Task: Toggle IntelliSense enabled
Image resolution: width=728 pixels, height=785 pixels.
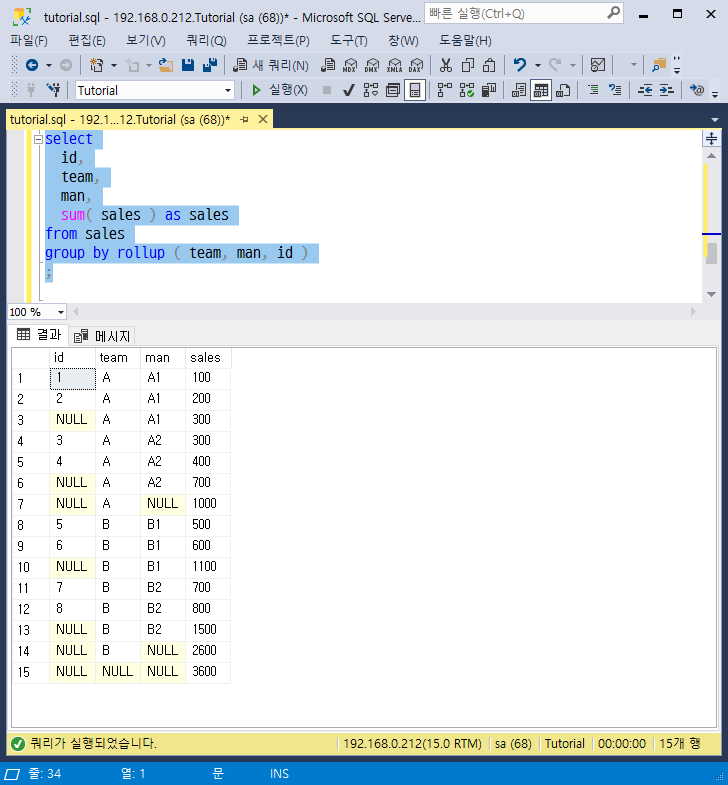Action: (415, 90)
